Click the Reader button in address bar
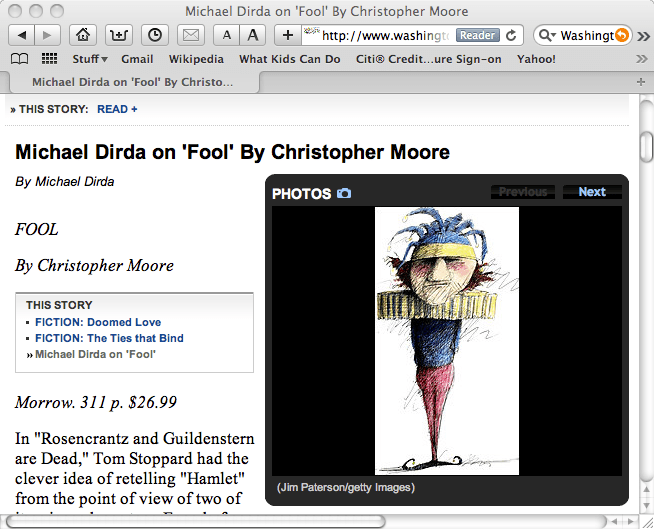This screenshot has height=529, width=654. [478, 35]
